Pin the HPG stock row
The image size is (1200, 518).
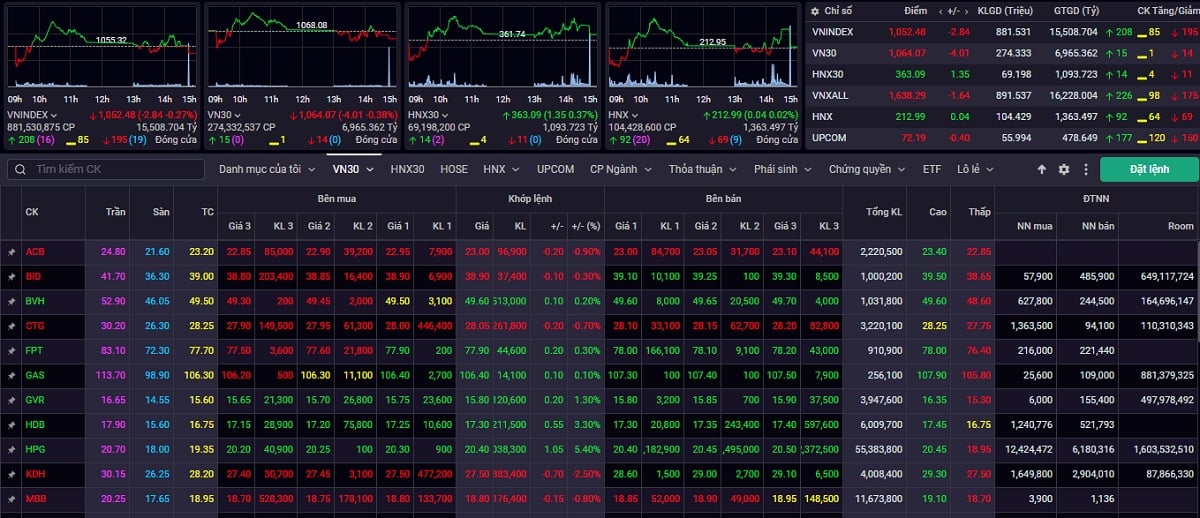(x=11, y=449)
